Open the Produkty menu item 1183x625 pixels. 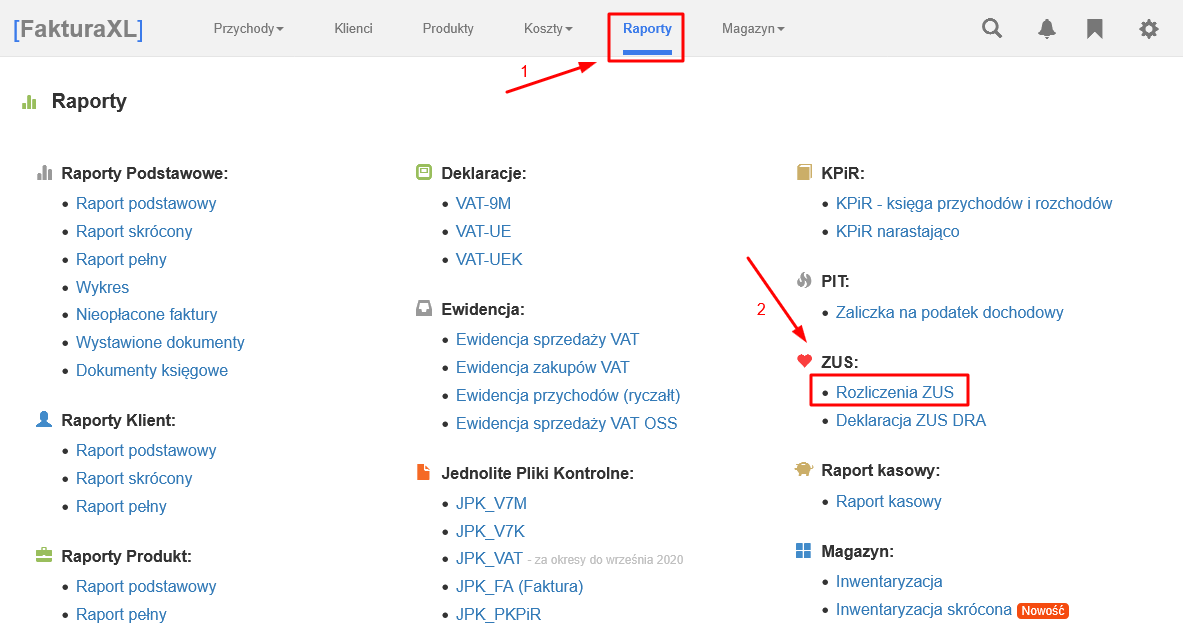[x=448, y=29]
